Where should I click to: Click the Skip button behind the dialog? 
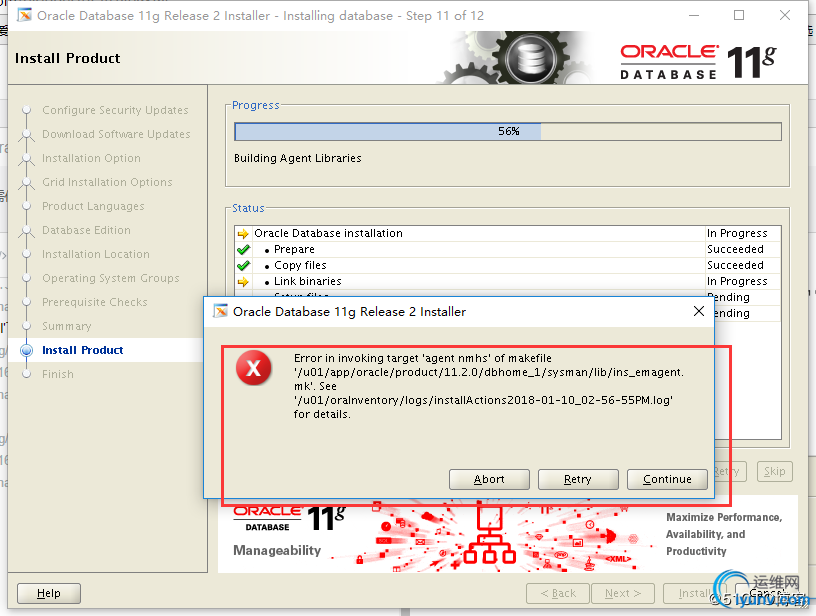[775, 471]
